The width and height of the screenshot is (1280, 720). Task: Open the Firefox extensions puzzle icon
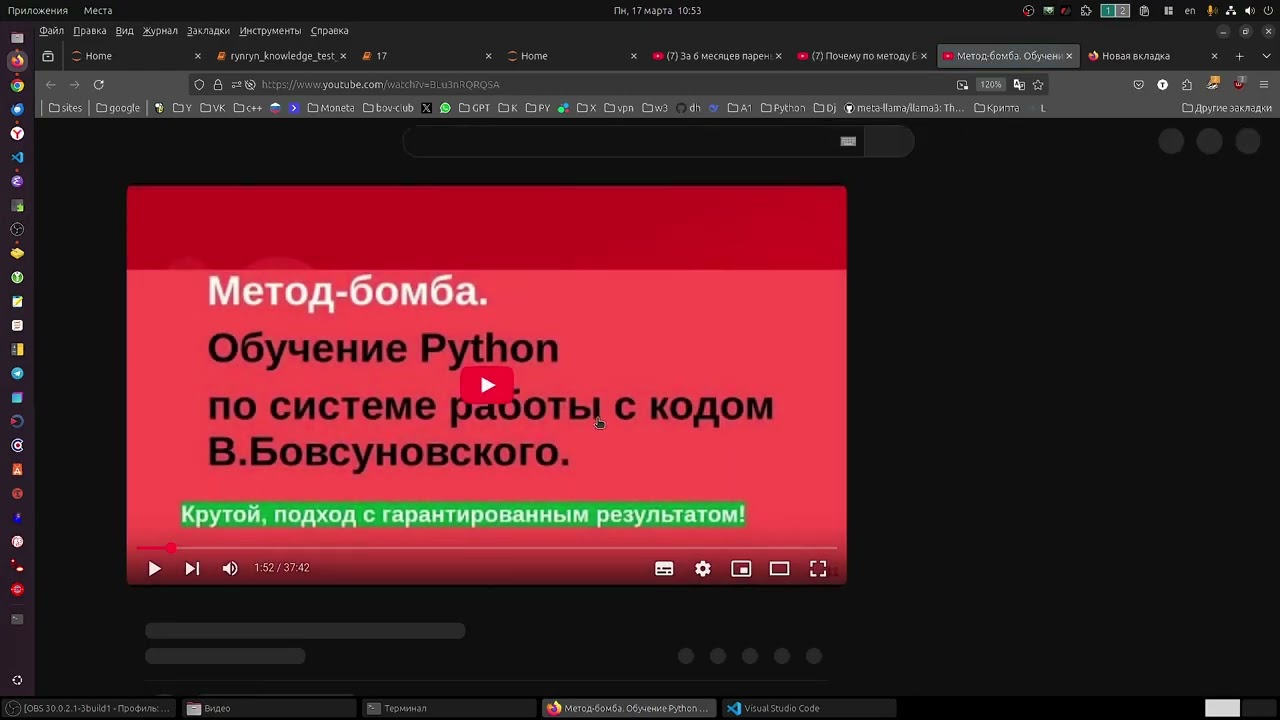tap(1187, 84)
